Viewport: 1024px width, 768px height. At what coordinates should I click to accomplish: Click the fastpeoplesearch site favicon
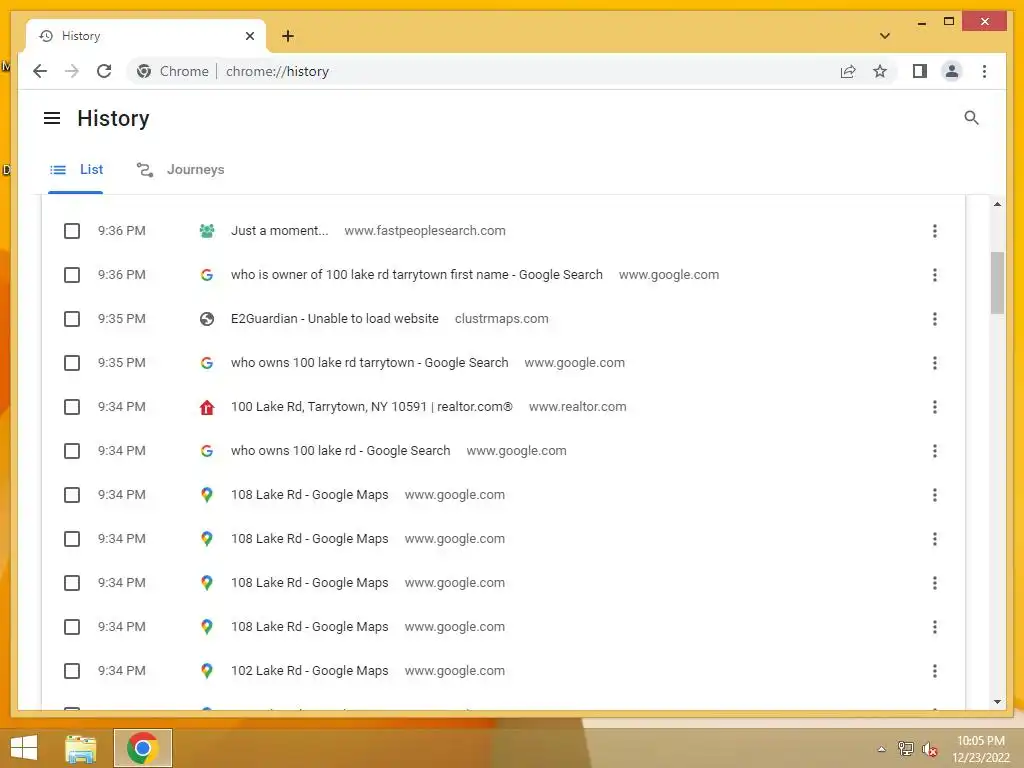coord(206,231)
